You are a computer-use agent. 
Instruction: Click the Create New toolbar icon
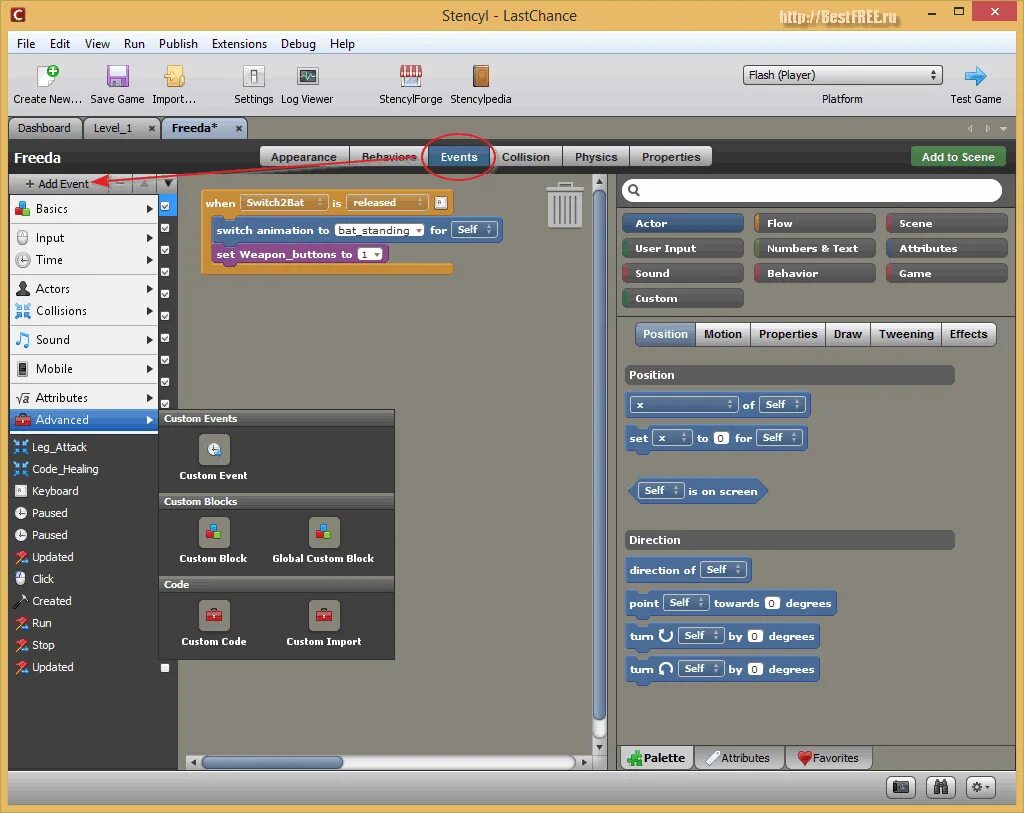48,76
